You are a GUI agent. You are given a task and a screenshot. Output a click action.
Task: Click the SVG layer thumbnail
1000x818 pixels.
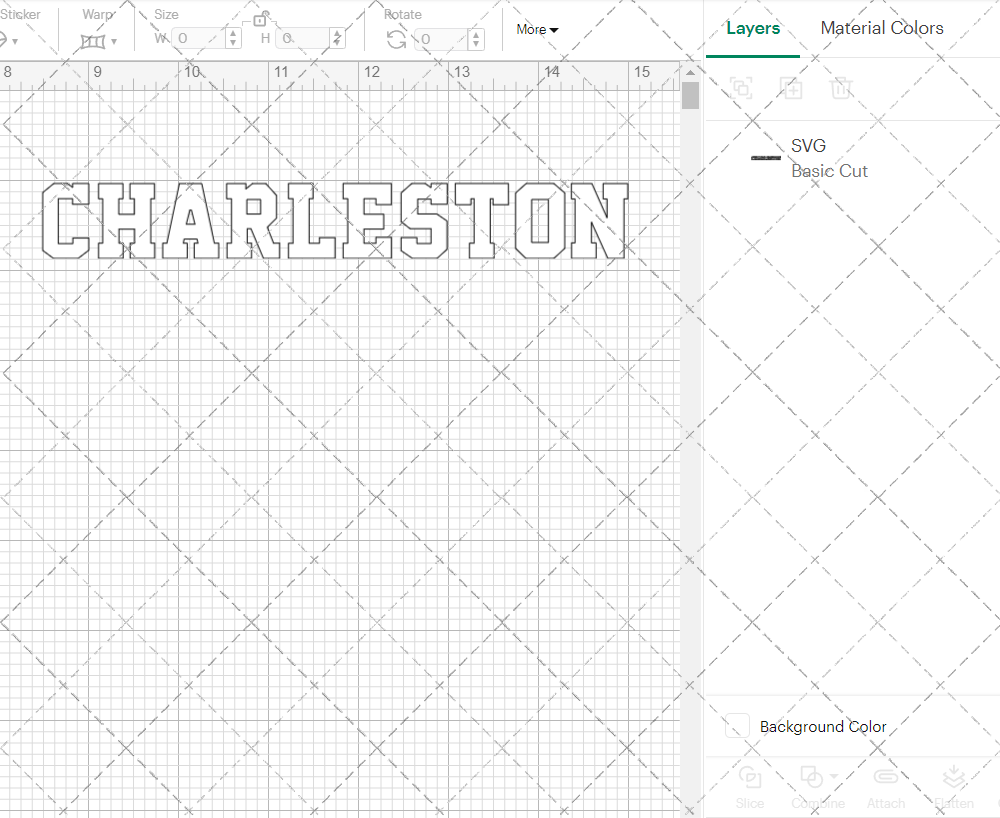[x=766, y=158]
